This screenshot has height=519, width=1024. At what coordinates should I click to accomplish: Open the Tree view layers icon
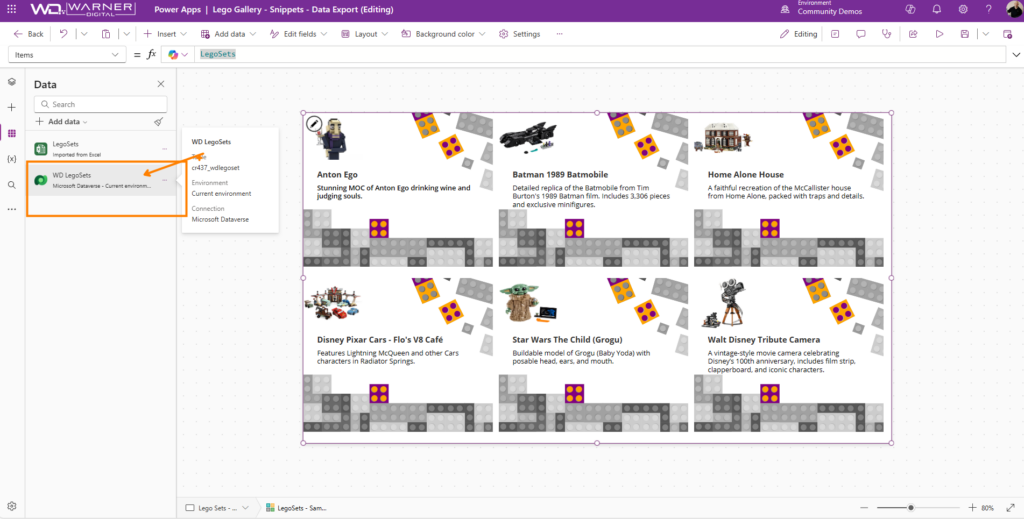click(12, 82)
